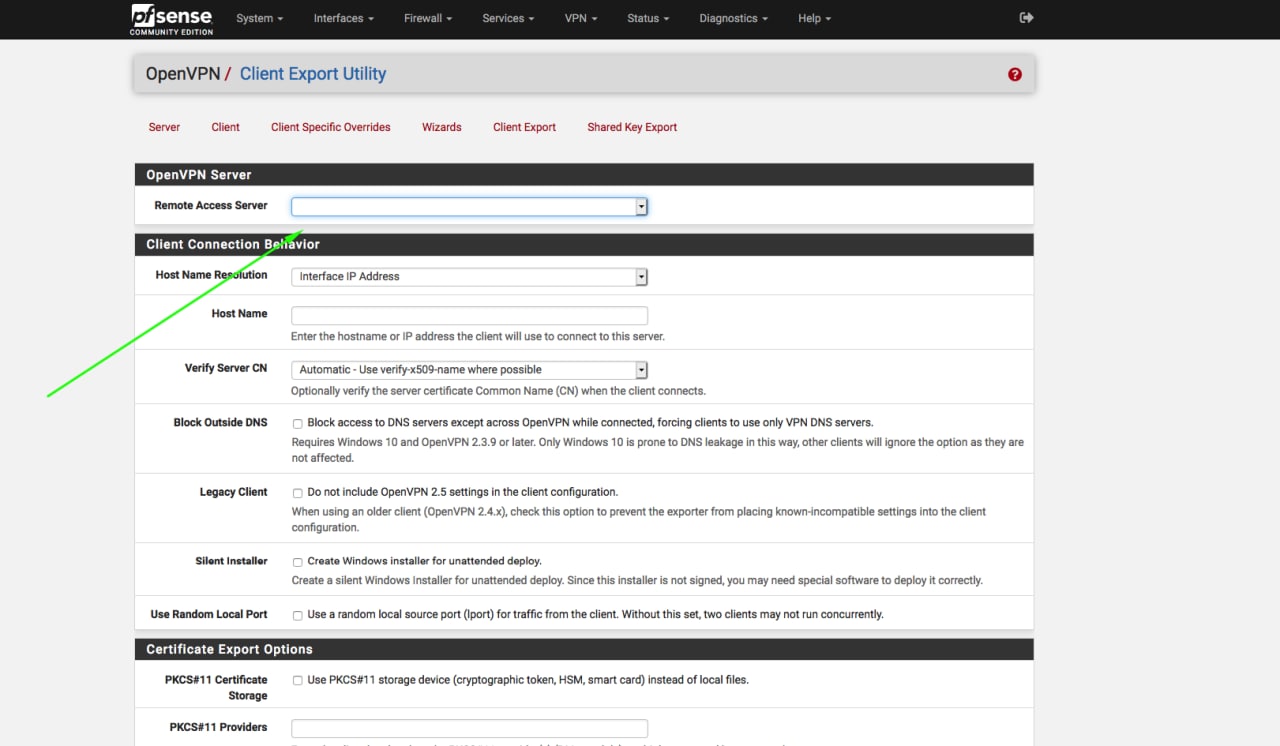Open the Help menu
The height and width of the screenshot is (746, 1280).
[814, 18]
